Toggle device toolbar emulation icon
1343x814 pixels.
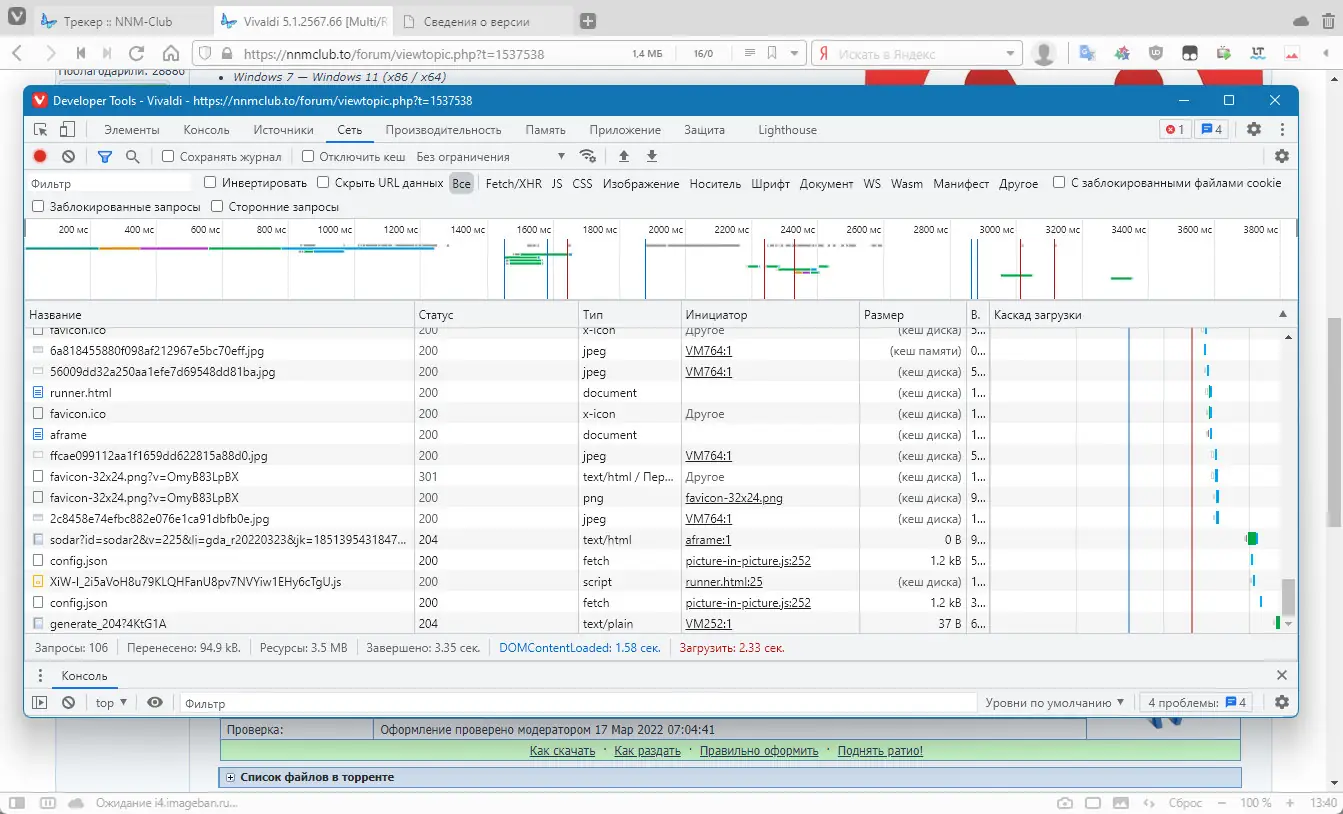point(67,130)
